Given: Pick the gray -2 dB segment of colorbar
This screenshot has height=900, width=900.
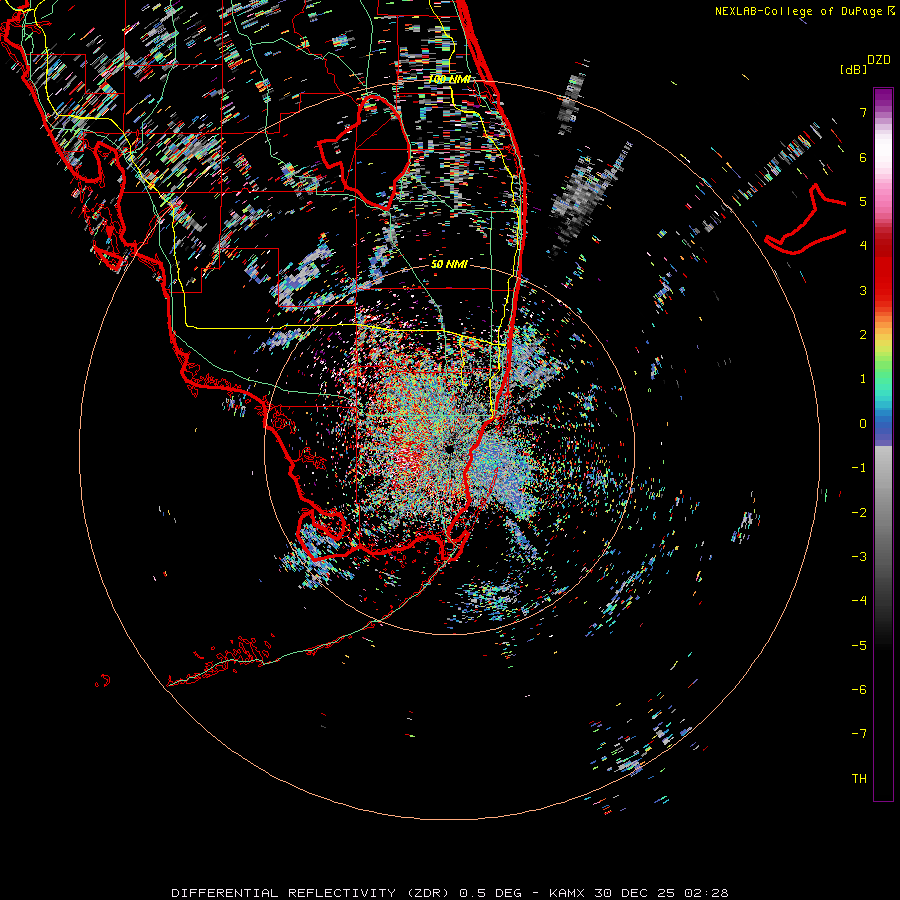Looking at the screenshot, I should [883, 512].
